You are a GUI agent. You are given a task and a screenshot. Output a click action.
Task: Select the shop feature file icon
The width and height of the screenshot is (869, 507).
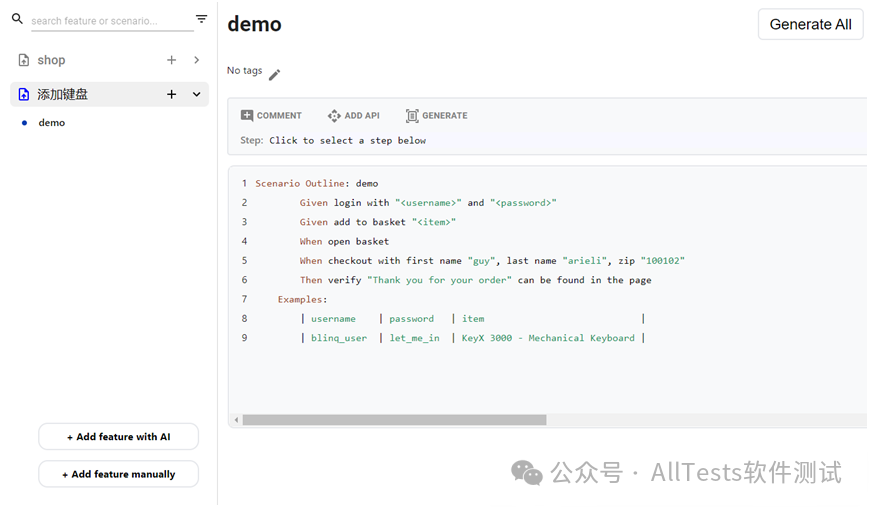[24, 60]
